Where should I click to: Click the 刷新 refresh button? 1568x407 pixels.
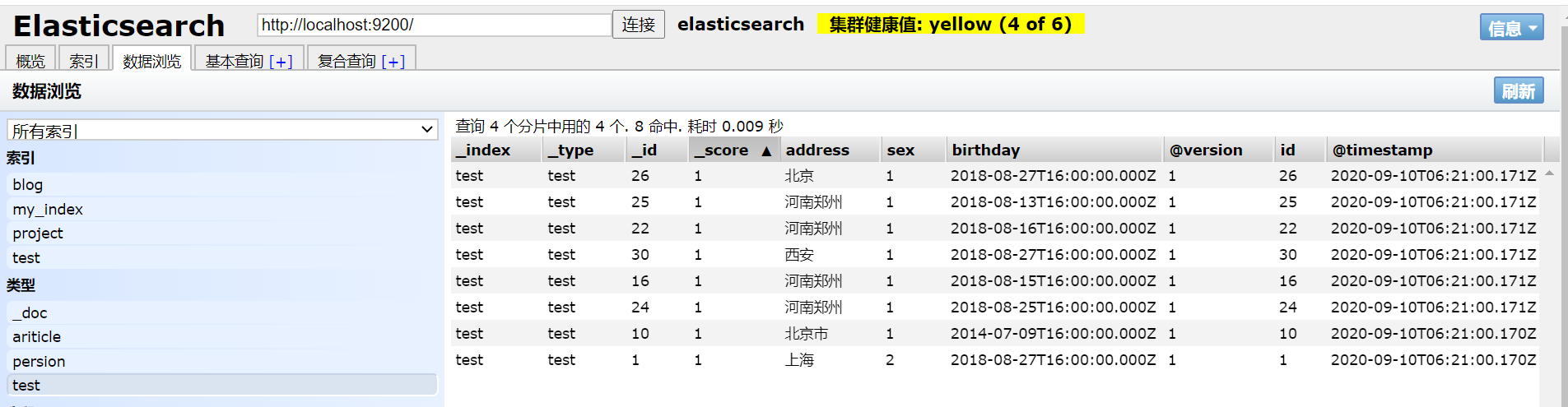coord(1519,91)
